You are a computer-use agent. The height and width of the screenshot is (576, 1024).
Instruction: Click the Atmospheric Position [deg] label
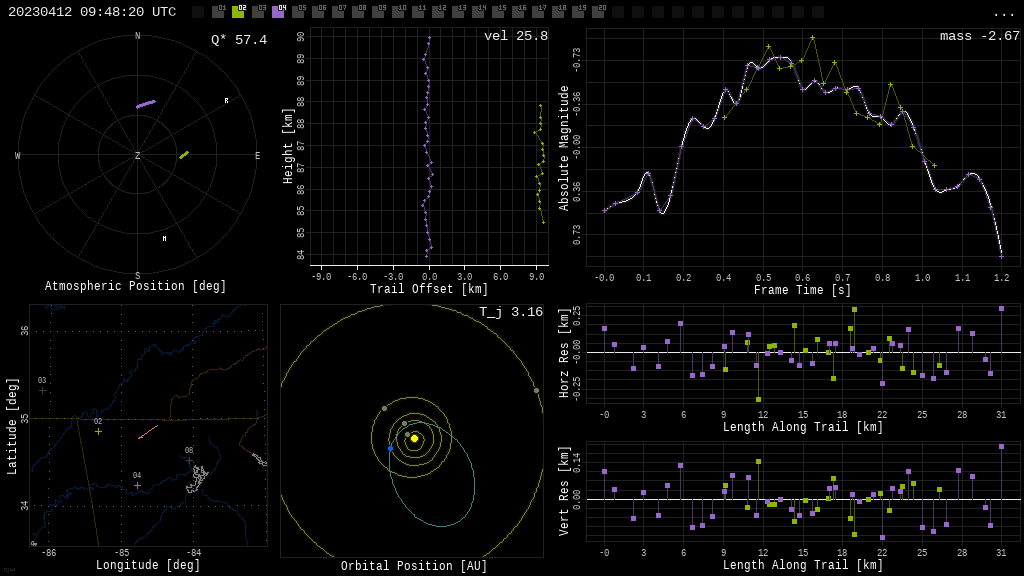pyautogui.click(x=135, y=286)
